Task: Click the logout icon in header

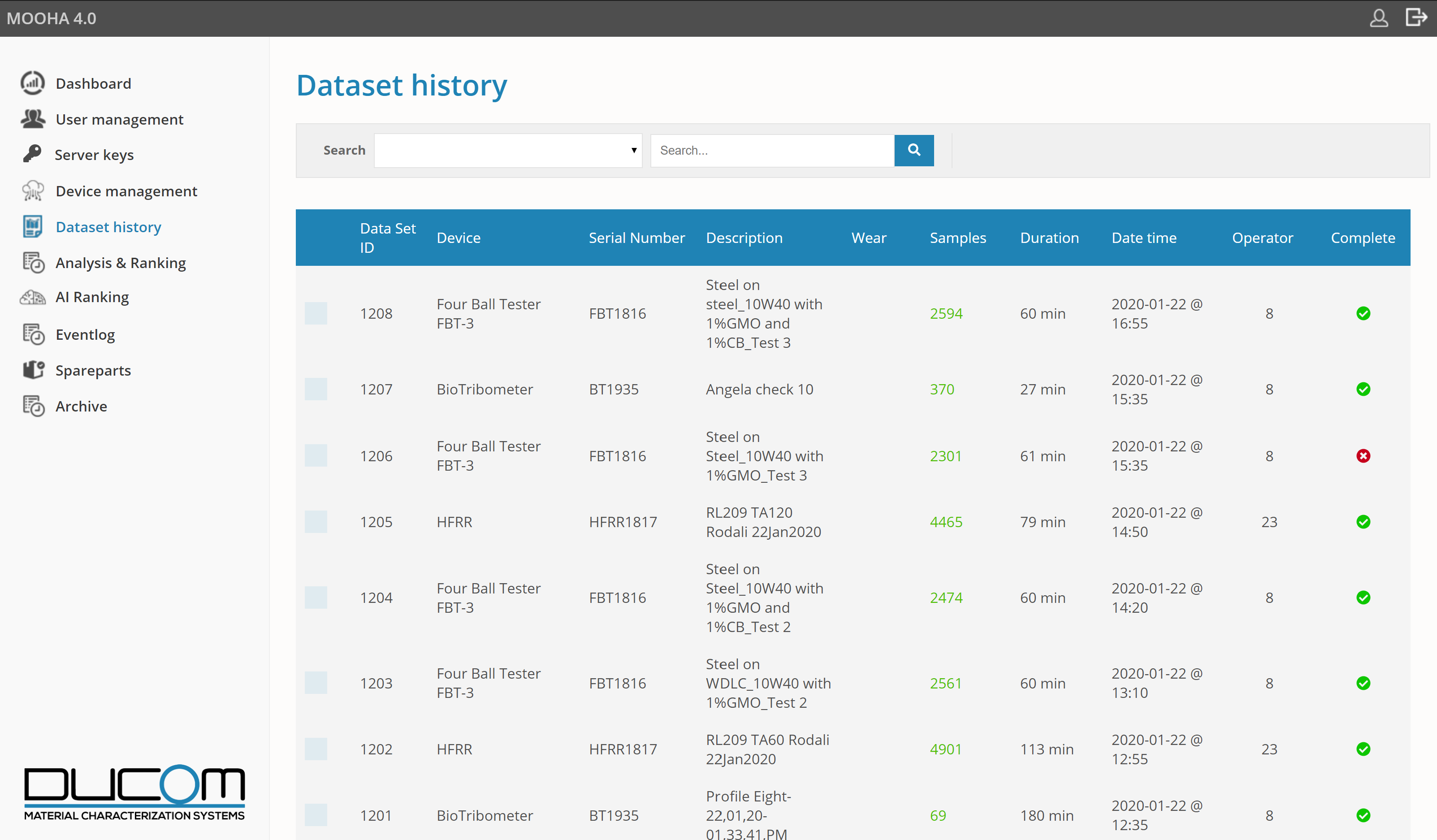Action: (1416, 17)
